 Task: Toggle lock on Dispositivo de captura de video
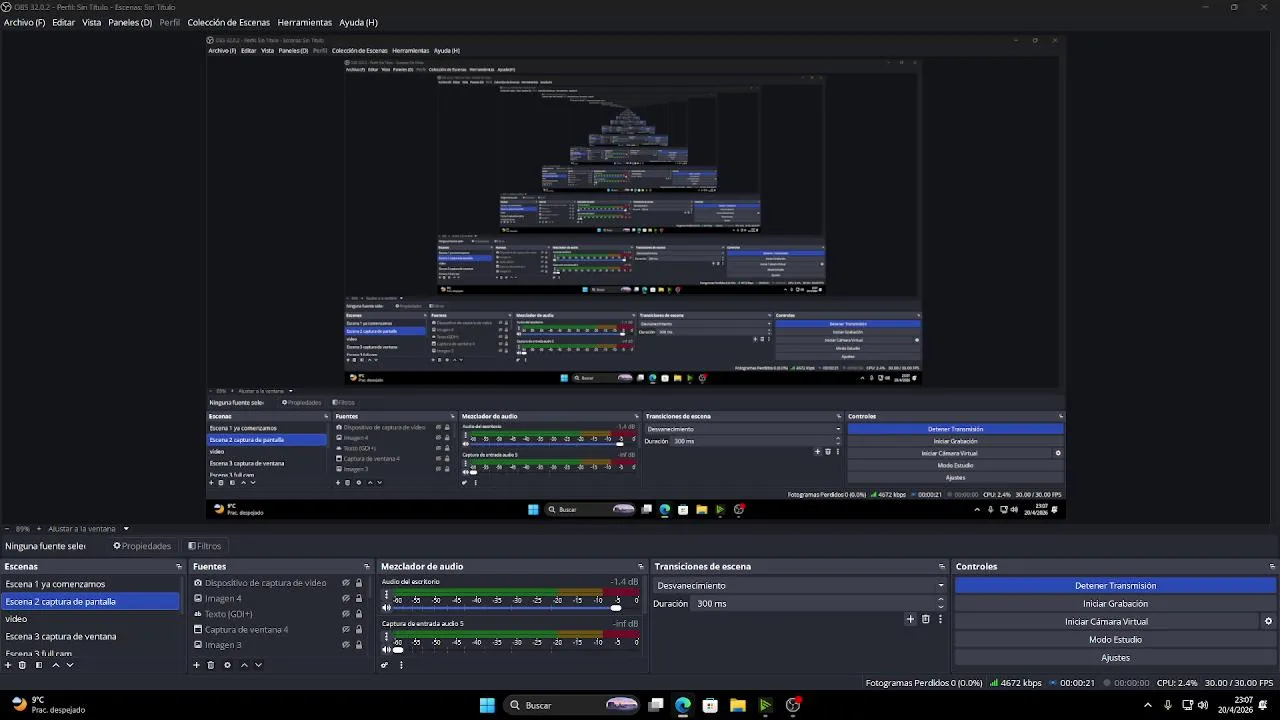pos(359,583)
